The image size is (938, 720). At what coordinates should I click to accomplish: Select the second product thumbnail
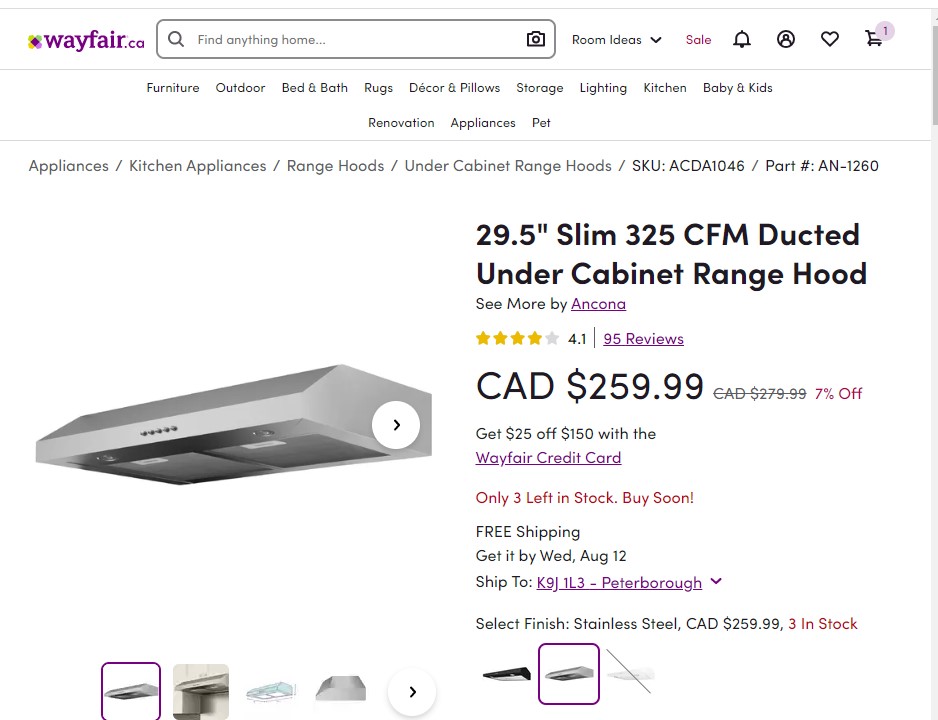coord(200,691)
